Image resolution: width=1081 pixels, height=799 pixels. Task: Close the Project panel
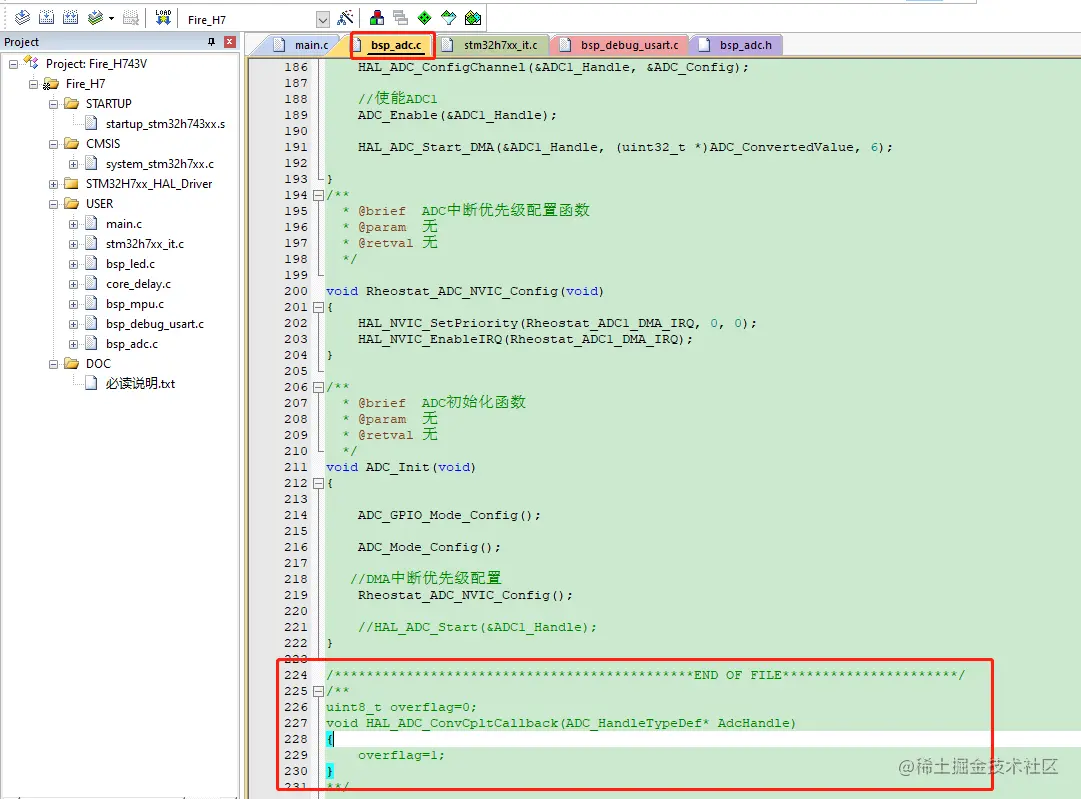click(x=230, y=42)
